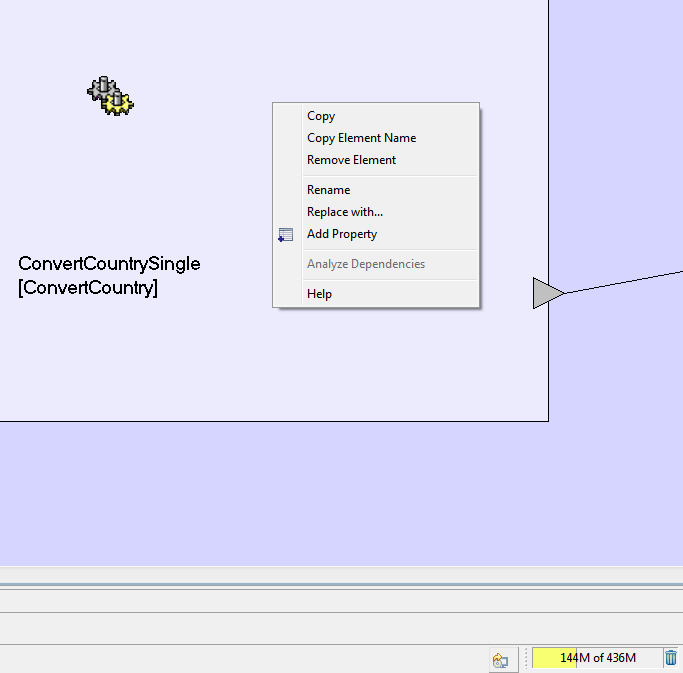This screenshot has width=683, height=673.
Task: Open Help from the context menu
Action: click(319, 294)
